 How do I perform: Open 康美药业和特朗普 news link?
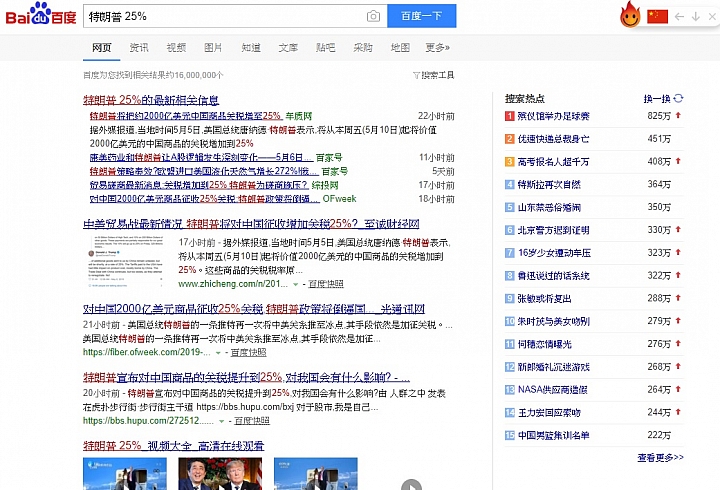click(201, 158)
